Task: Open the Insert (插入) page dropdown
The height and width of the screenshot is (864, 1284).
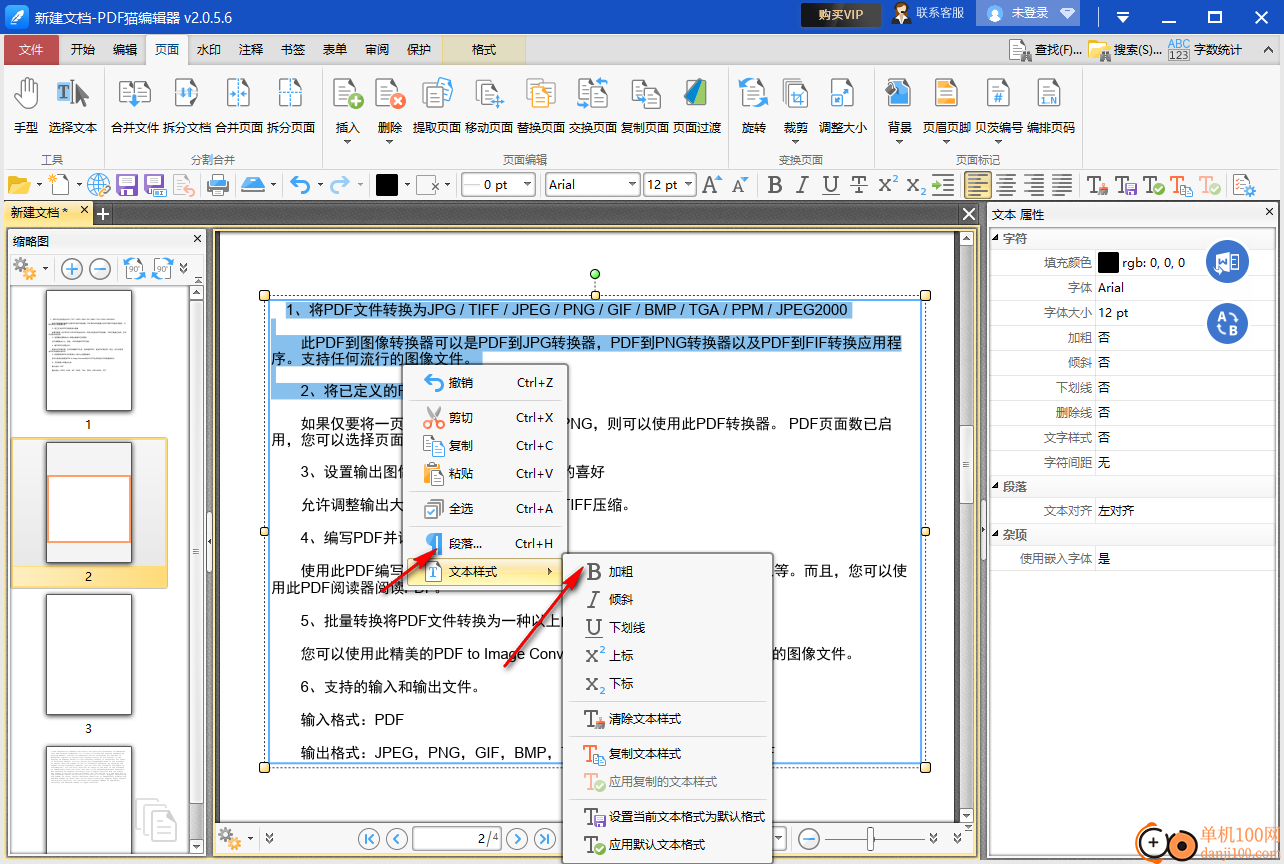Action: pyautogui.click(x=347, y=142)
